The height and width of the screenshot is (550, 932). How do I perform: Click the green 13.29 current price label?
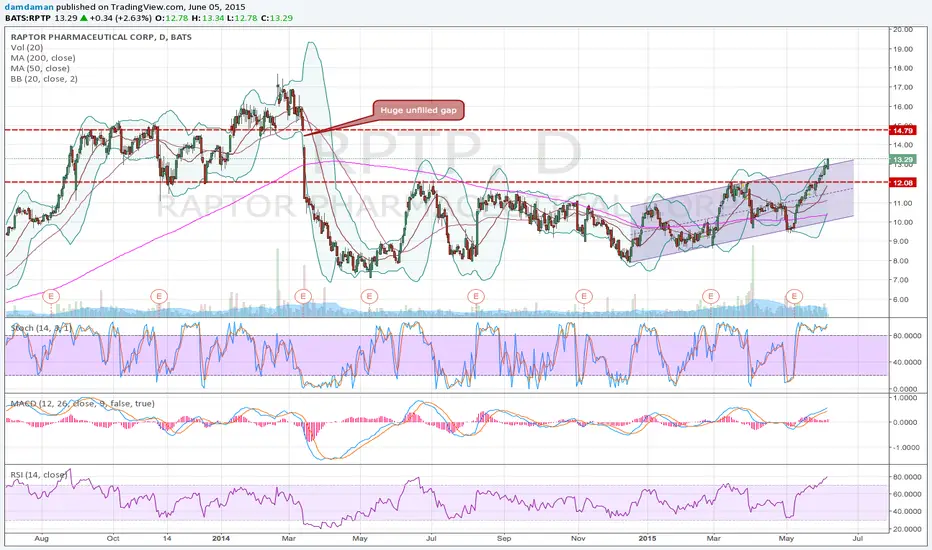coord(903,159)
